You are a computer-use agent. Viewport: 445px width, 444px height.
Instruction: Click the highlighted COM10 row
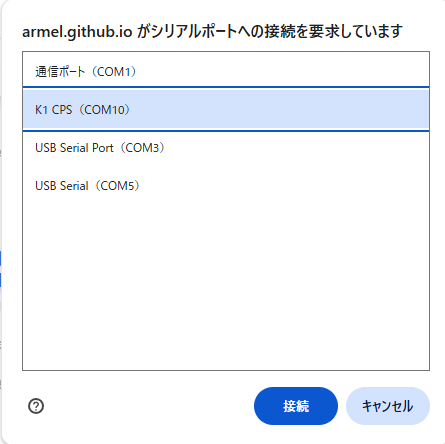[x=226, y=110]
